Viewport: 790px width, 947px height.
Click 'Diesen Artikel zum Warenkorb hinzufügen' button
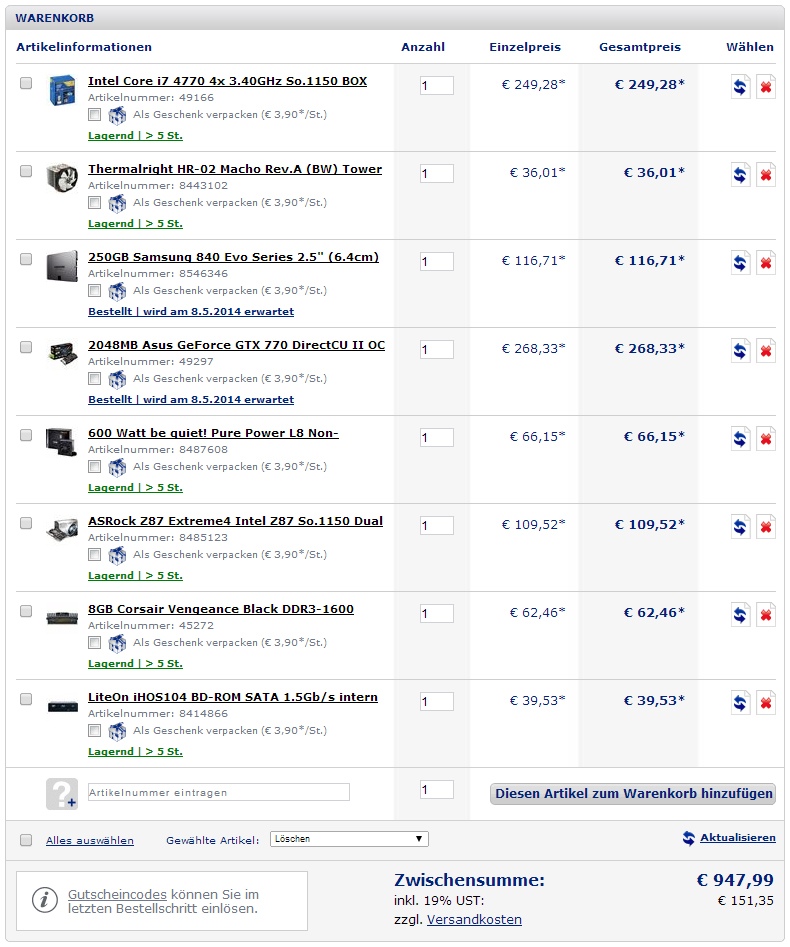[x=634, y=794]
